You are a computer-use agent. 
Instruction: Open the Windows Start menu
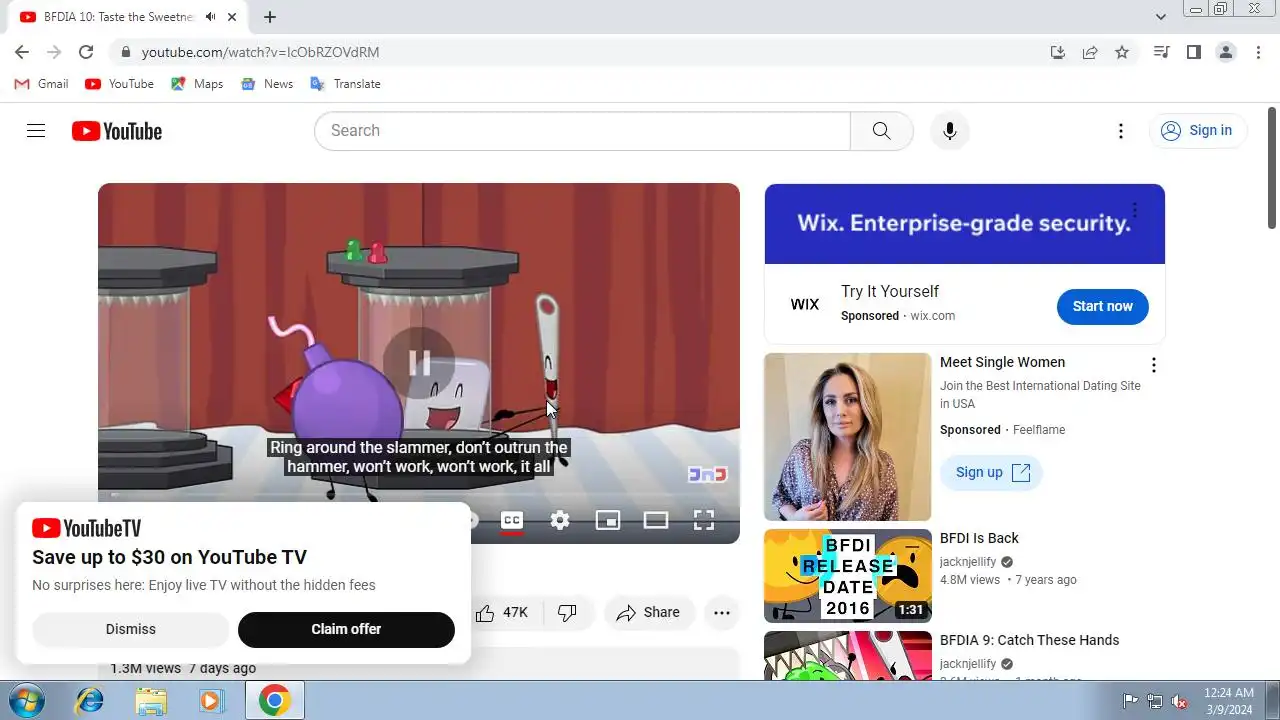[x=27, y=701]
